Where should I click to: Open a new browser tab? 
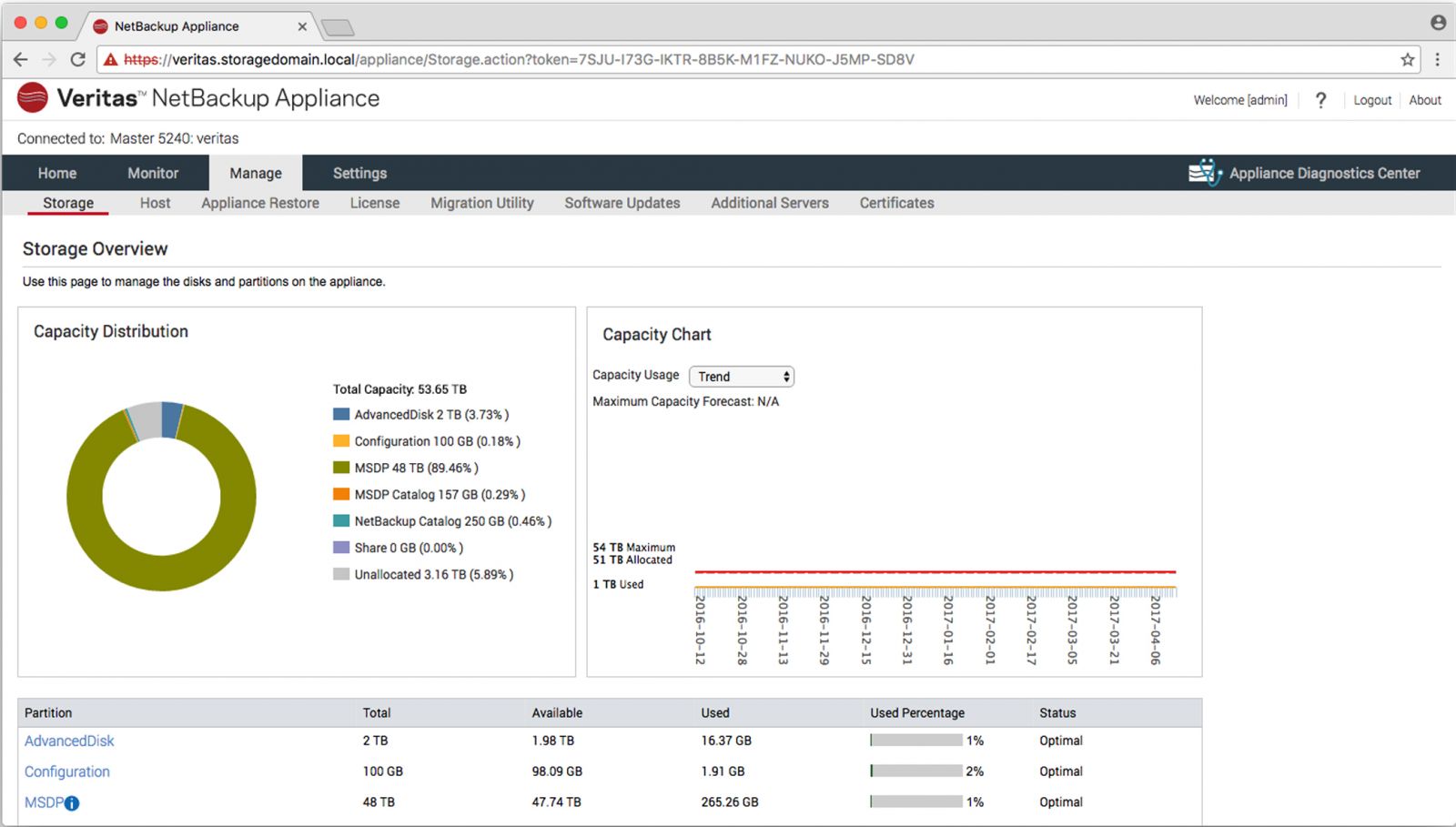click(338, 27)
